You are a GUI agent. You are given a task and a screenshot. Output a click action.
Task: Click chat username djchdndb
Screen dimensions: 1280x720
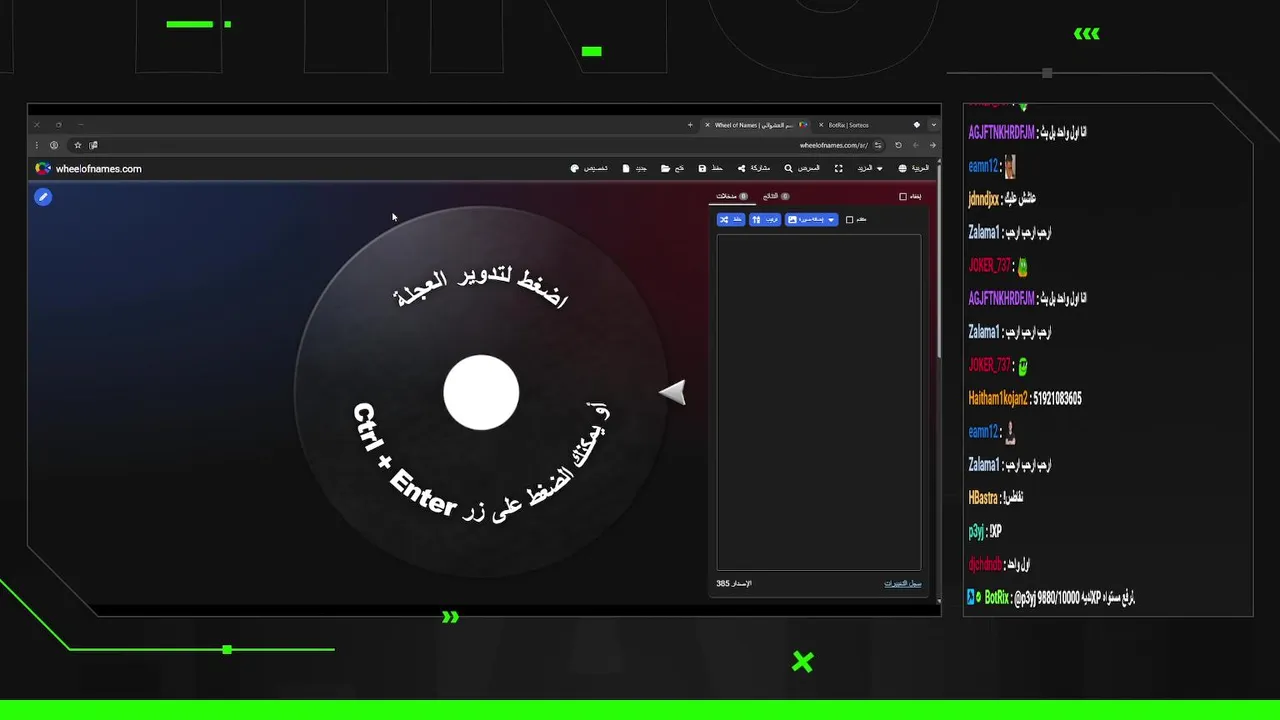[x=984, y=564]
